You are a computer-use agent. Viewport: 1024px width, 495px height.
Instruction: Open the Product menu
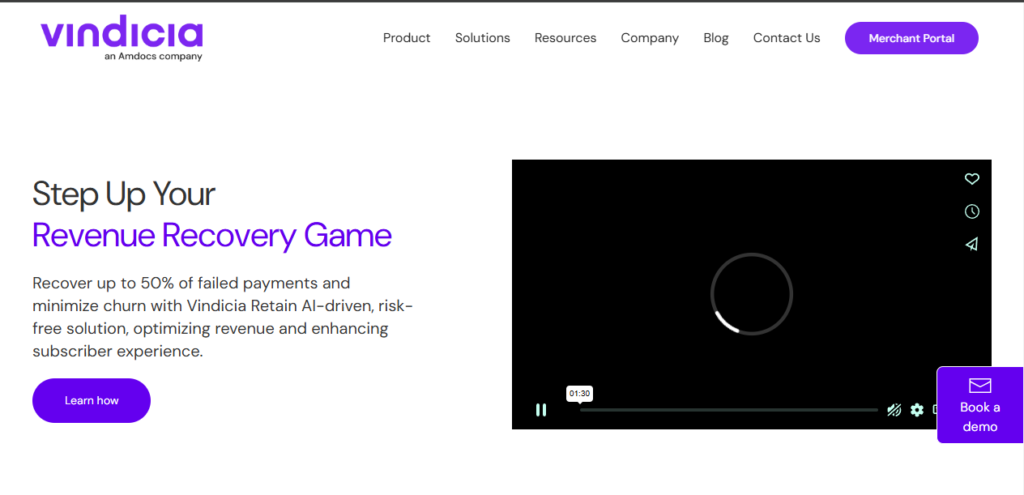(x=406, y=38)
